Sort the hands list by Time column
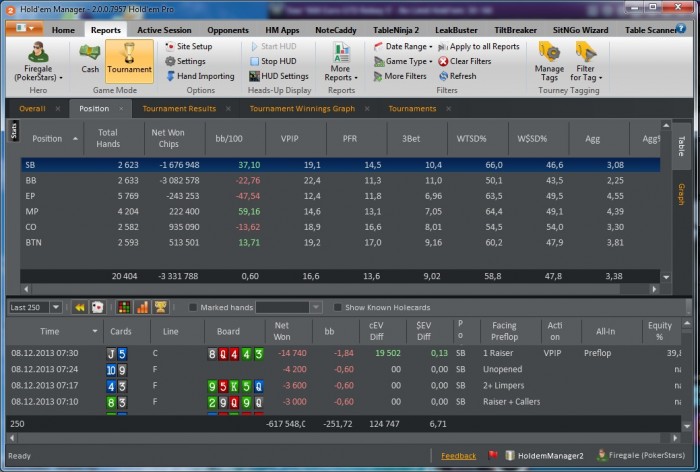Image resolution: width=700 pixels, height=472 pixels. [54, 331]
